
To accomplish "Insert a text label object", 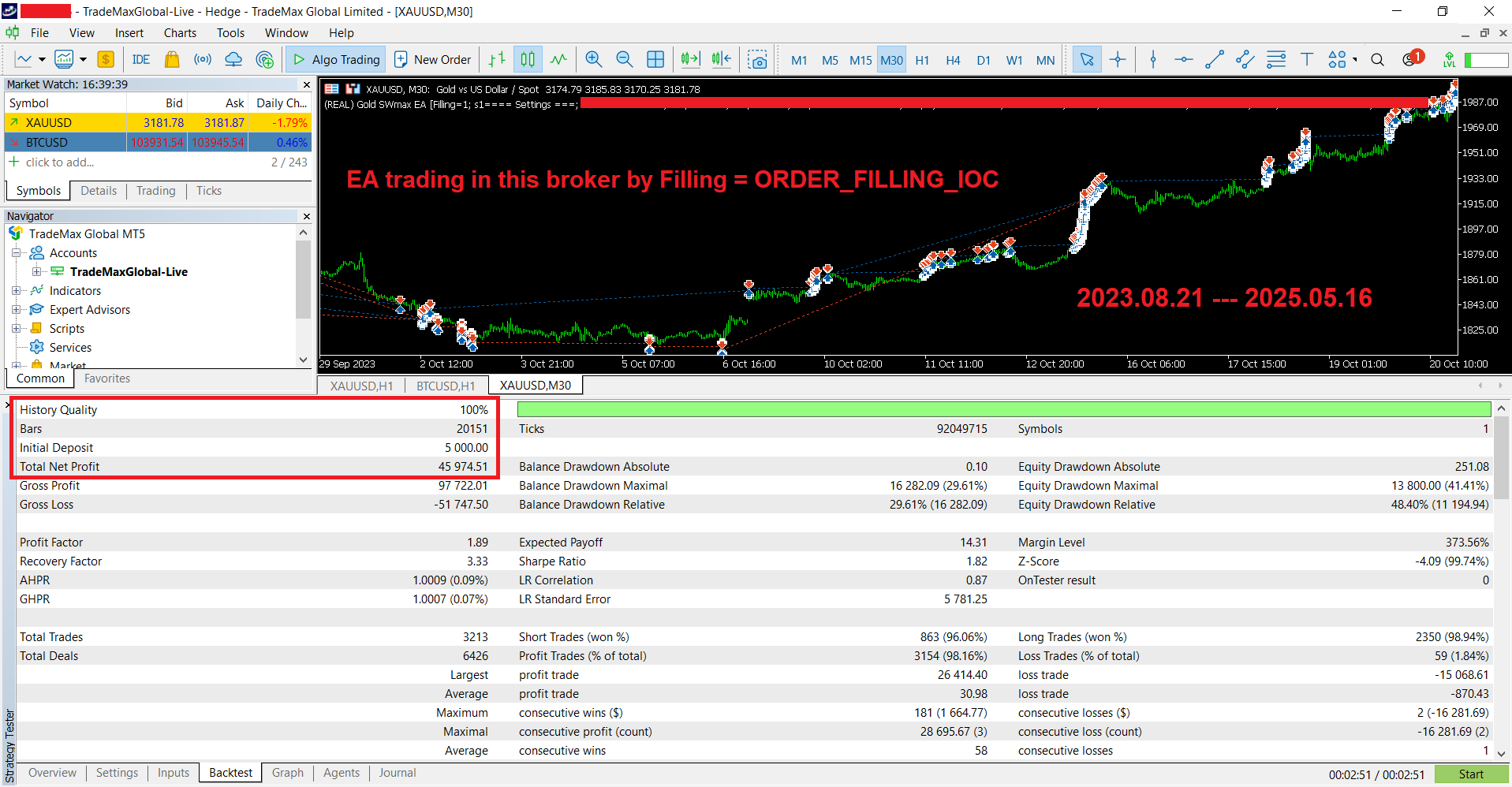I will coord(1307,59).
